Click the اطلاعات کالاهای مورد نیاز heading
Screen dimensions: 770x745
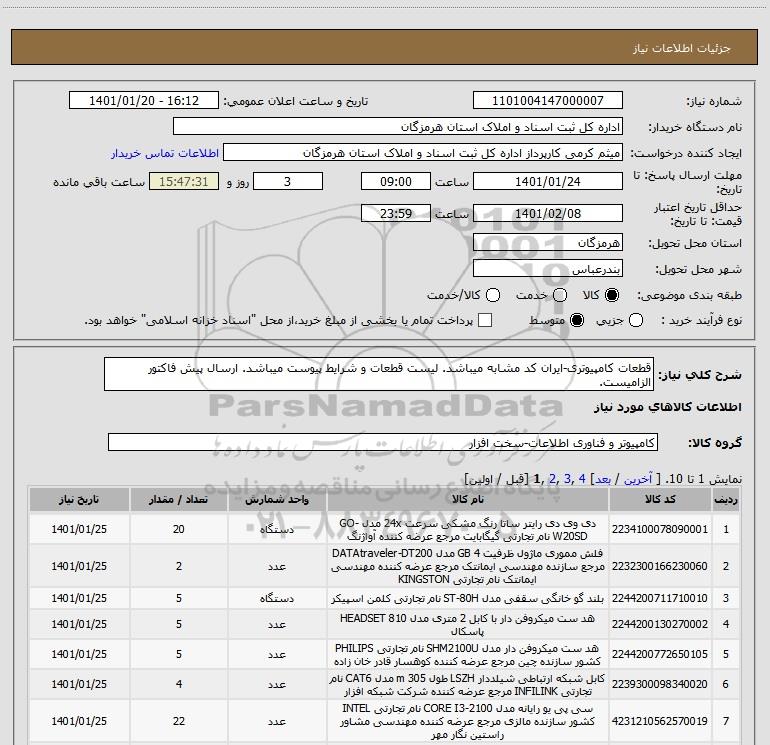coord(668,407)
